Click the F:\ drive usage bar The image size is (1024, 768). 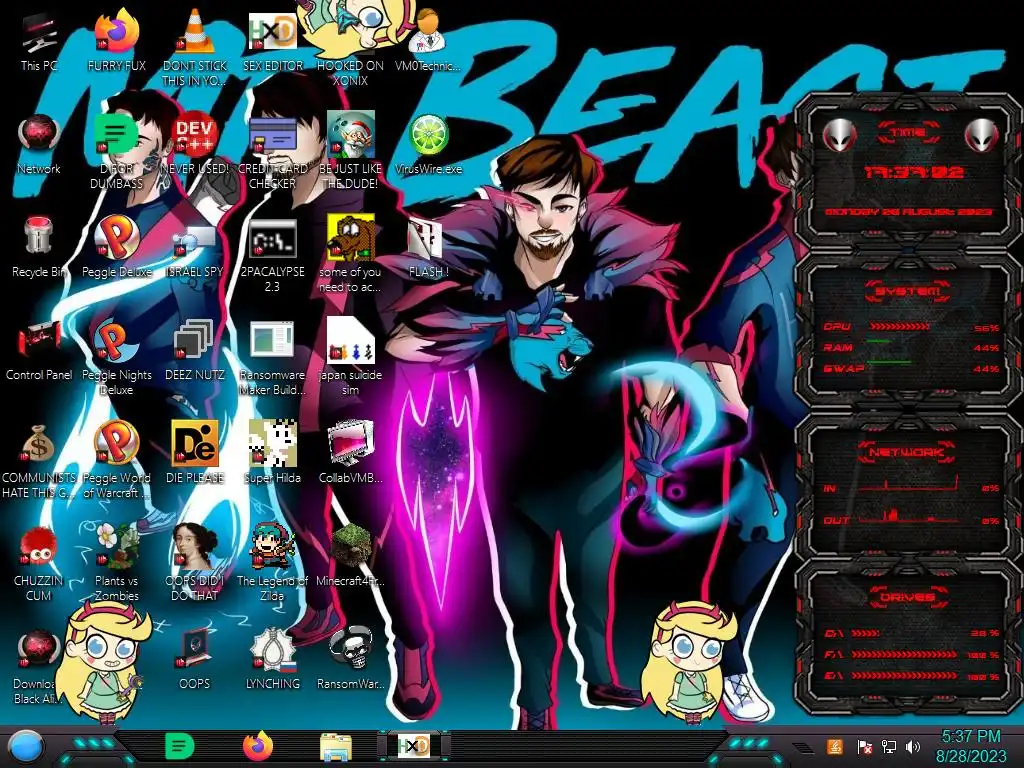(x=905, y=654)
